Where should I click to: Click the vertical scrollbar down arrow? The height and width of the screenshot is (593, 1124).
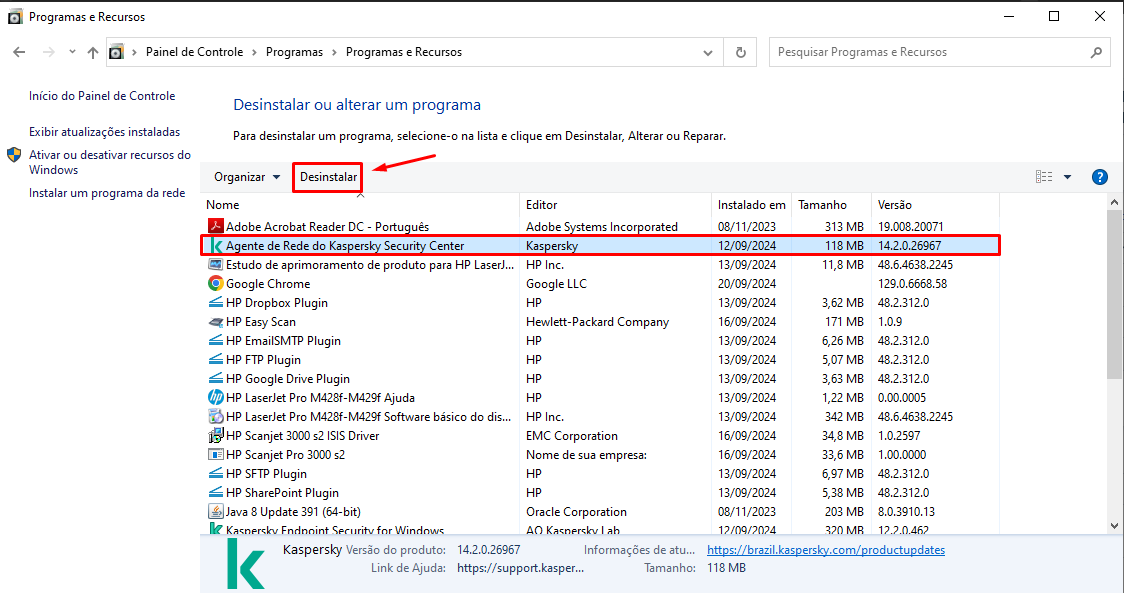coord(1114,526)
